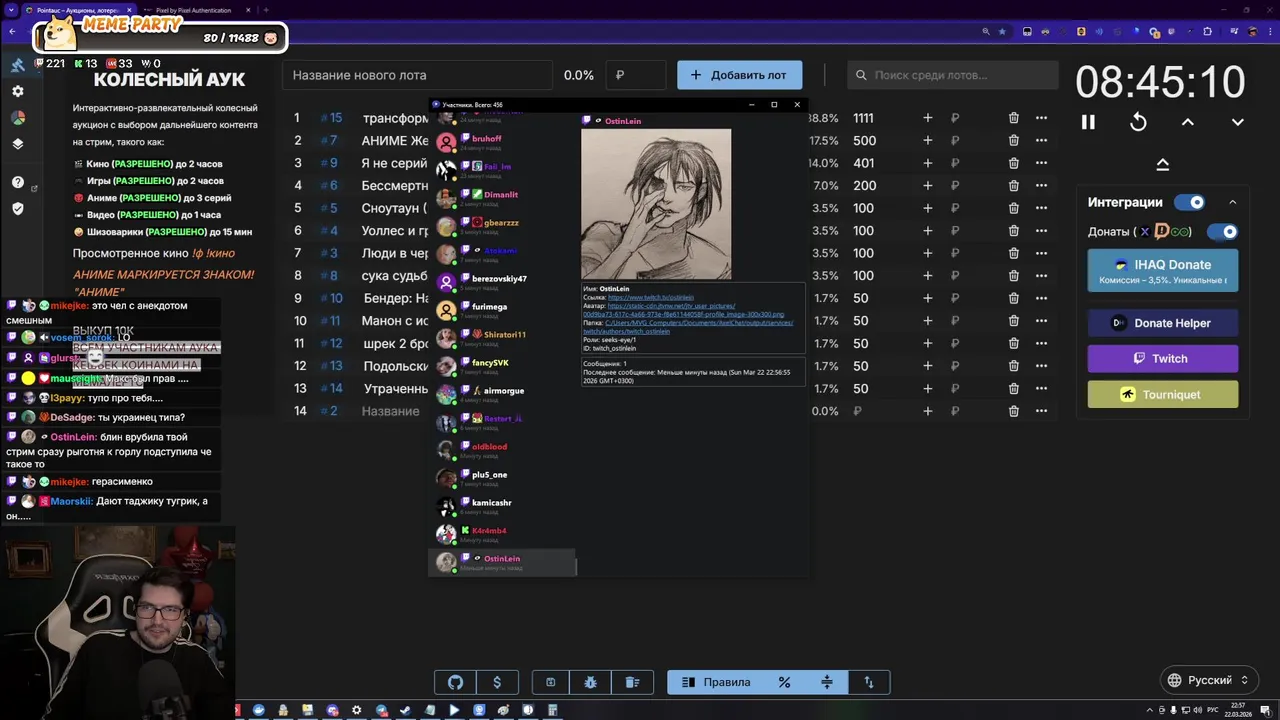Open the auction gavel icon in sidebar
Image resolution: width=1280 pixels, height=720 pixels.
click(18, 65)
